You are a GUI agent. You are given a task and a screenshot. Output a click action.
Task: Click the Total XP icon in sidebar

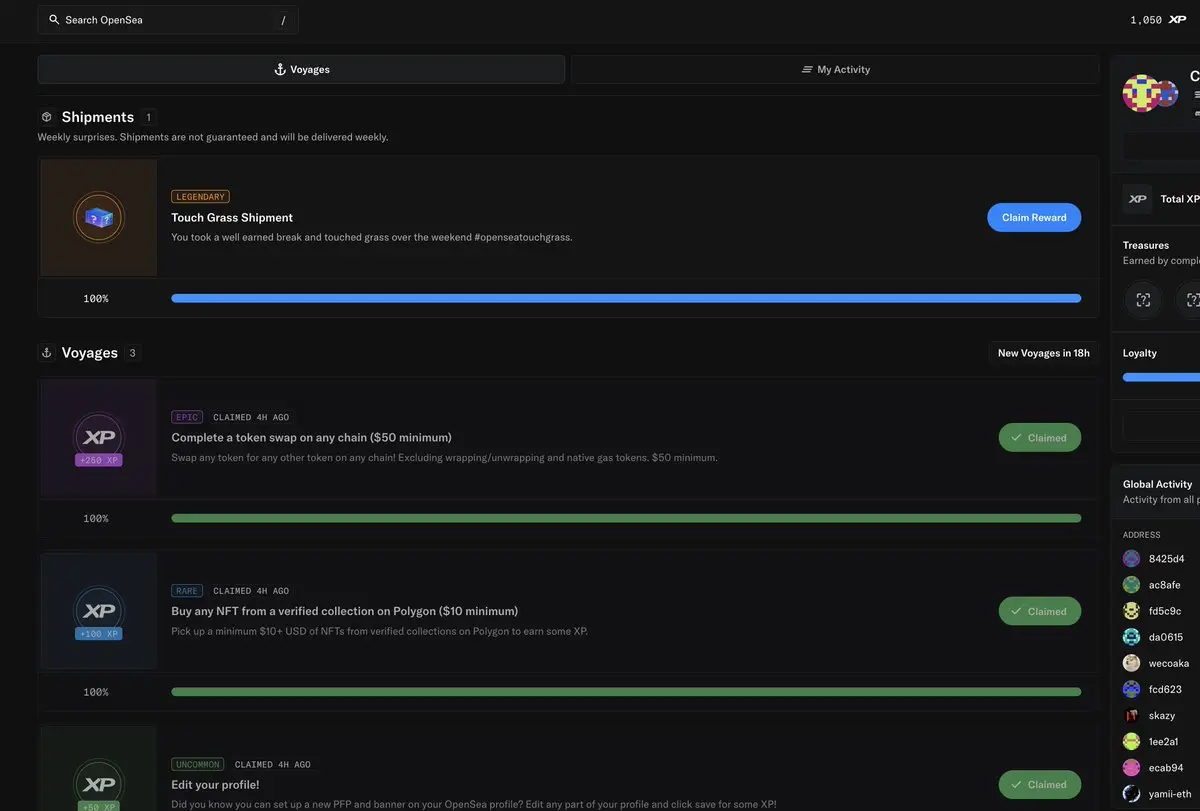[1137, 199]
